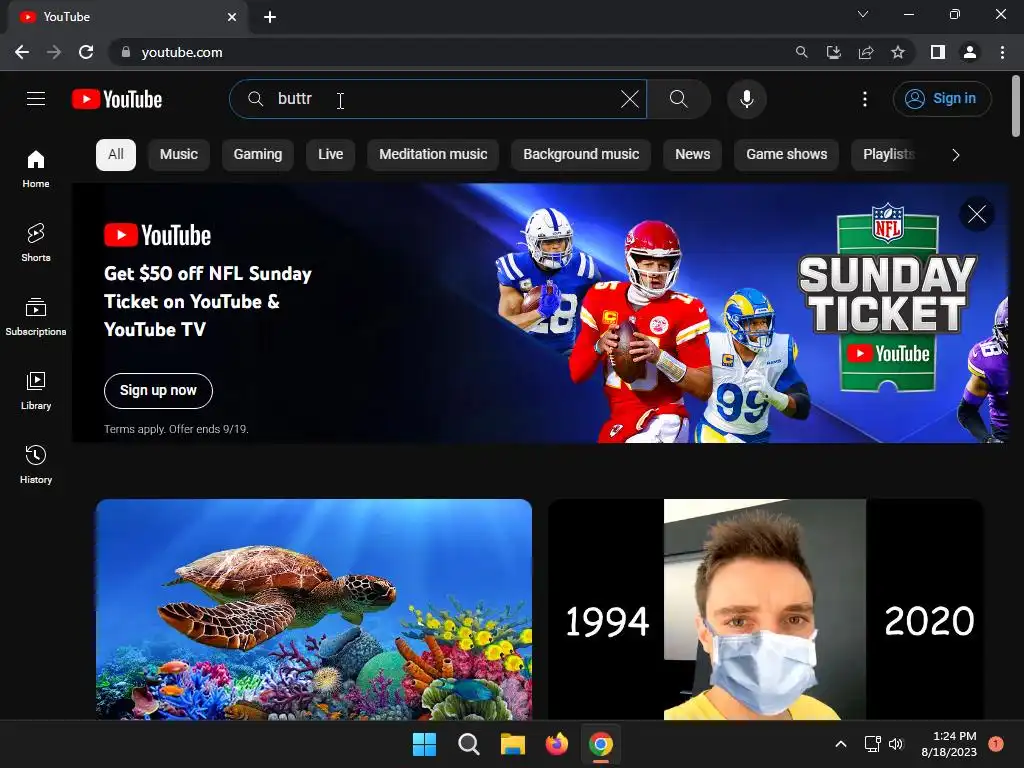The height and width of the screenshot is (768, 1024).
Task: Select the Live filter chip
Action: [330, 155]
